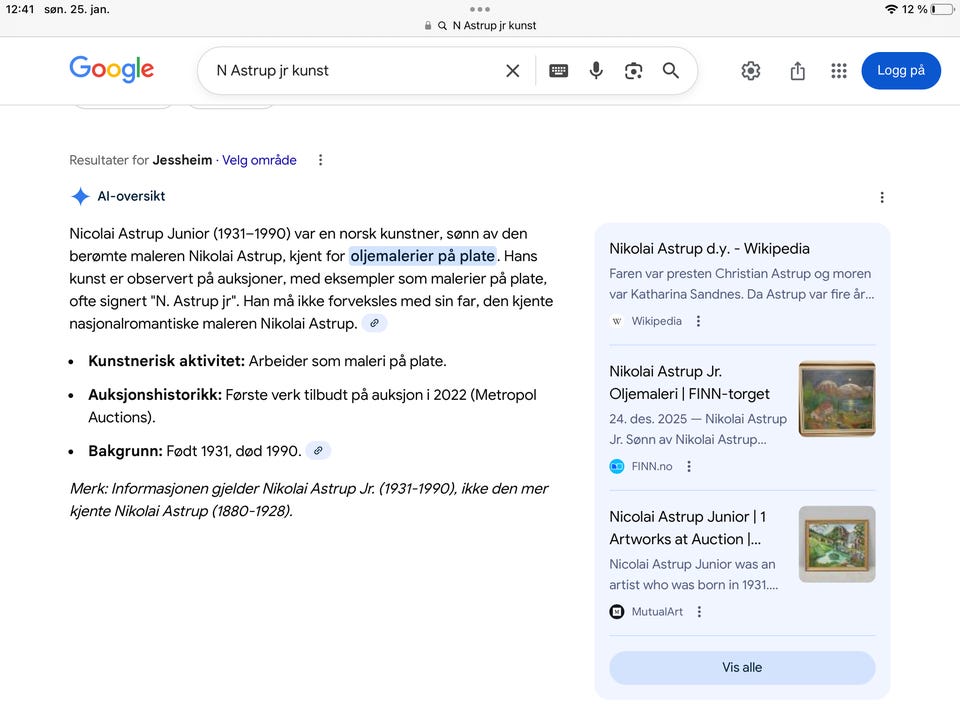Image resolution: width=960 pixels, height=720 pixels.
Task: Open Nicolai Astrup Junior Artworks at Auction result
Action: tap(688, 528)
